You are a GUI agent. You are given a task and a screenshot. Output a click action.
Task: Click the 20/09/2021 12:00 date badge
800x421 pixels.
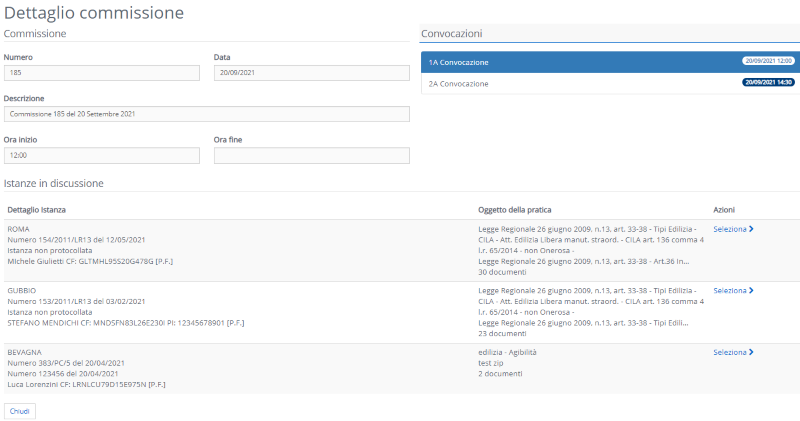[768, 61]
